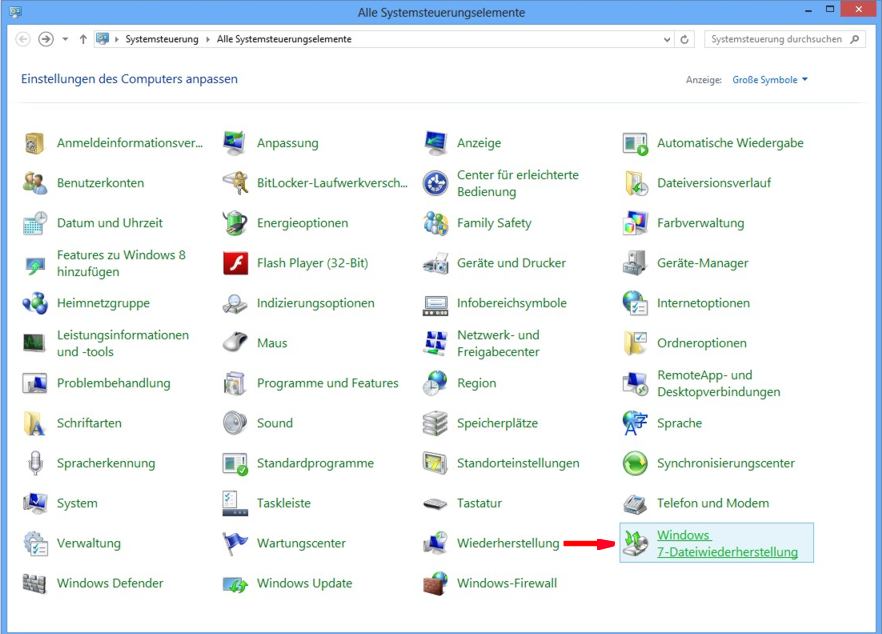Open the Anmeldeinformationsverwaltung safe icon
This screenshot has width=882, height=634.
coord(34,143)
